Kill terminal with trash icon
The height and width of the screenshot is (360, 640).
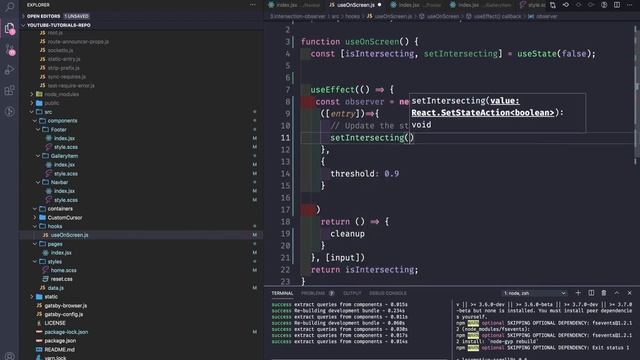coord(604,293)
